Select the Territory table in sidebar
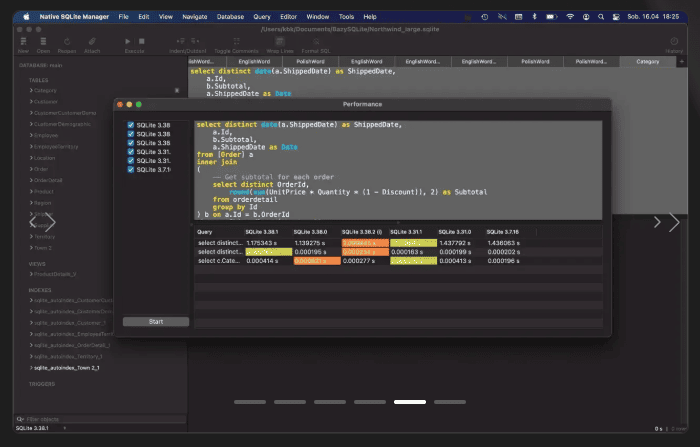Screen dimensions: 700x447 pos(45,236)
